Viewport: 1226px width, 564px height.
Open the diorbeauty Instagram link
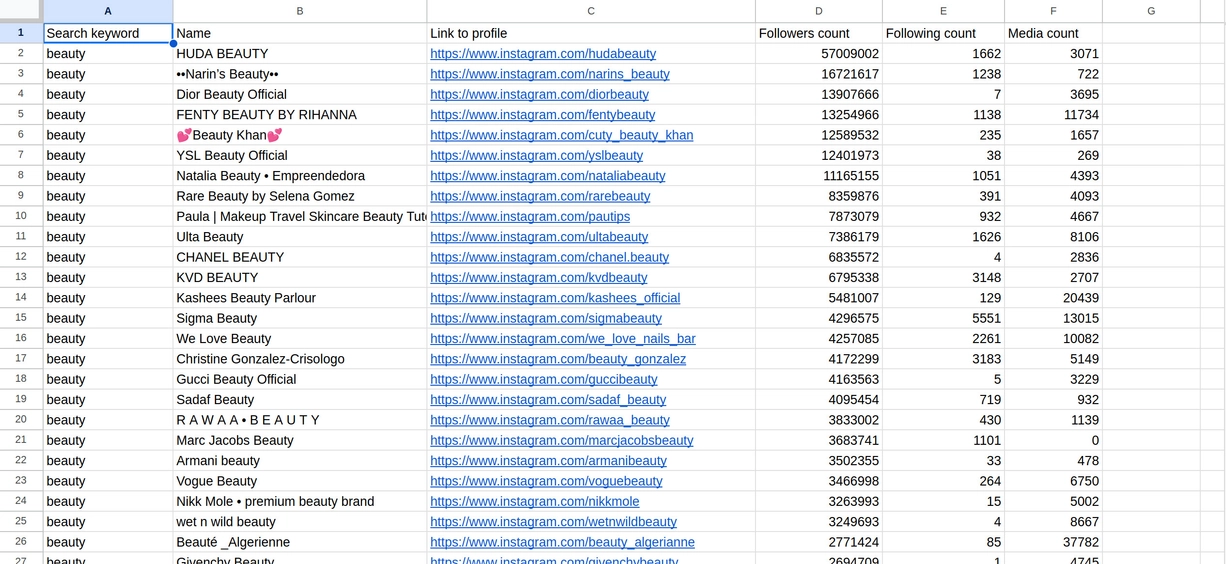539,95
